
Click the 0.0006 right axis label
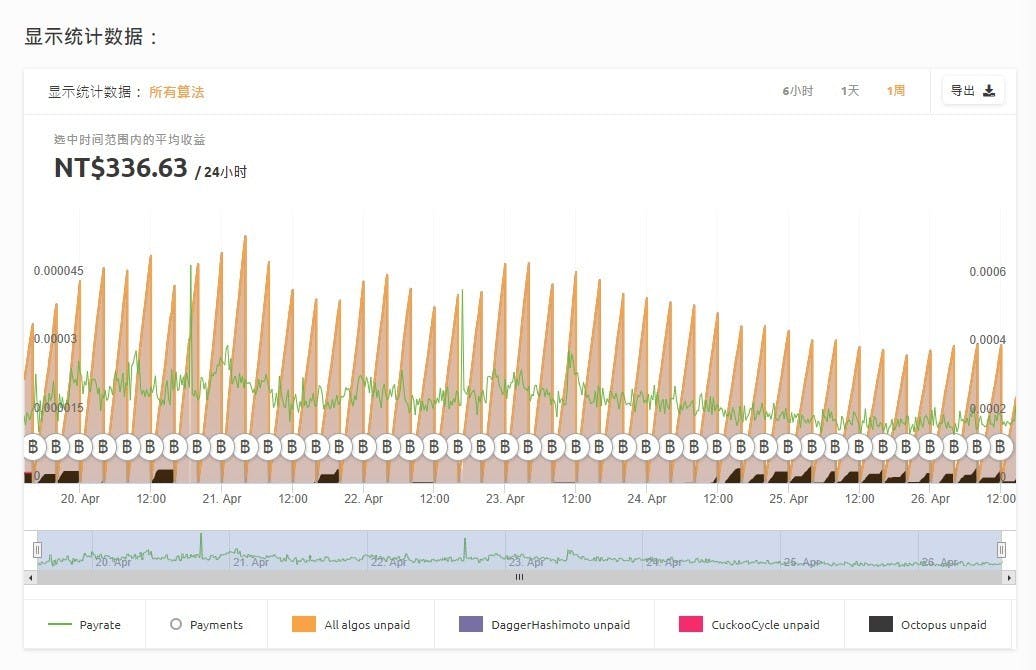[x=987, y=272]
